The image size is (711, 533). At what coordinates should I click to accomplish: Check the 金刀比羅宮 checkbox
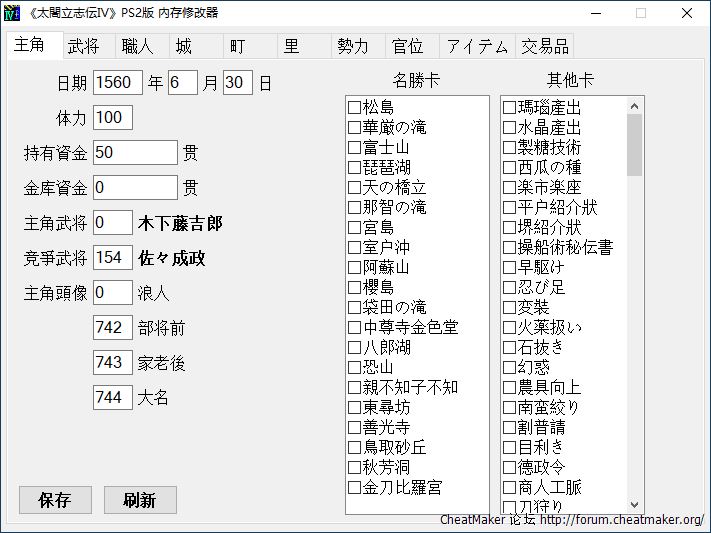[355, 487]
